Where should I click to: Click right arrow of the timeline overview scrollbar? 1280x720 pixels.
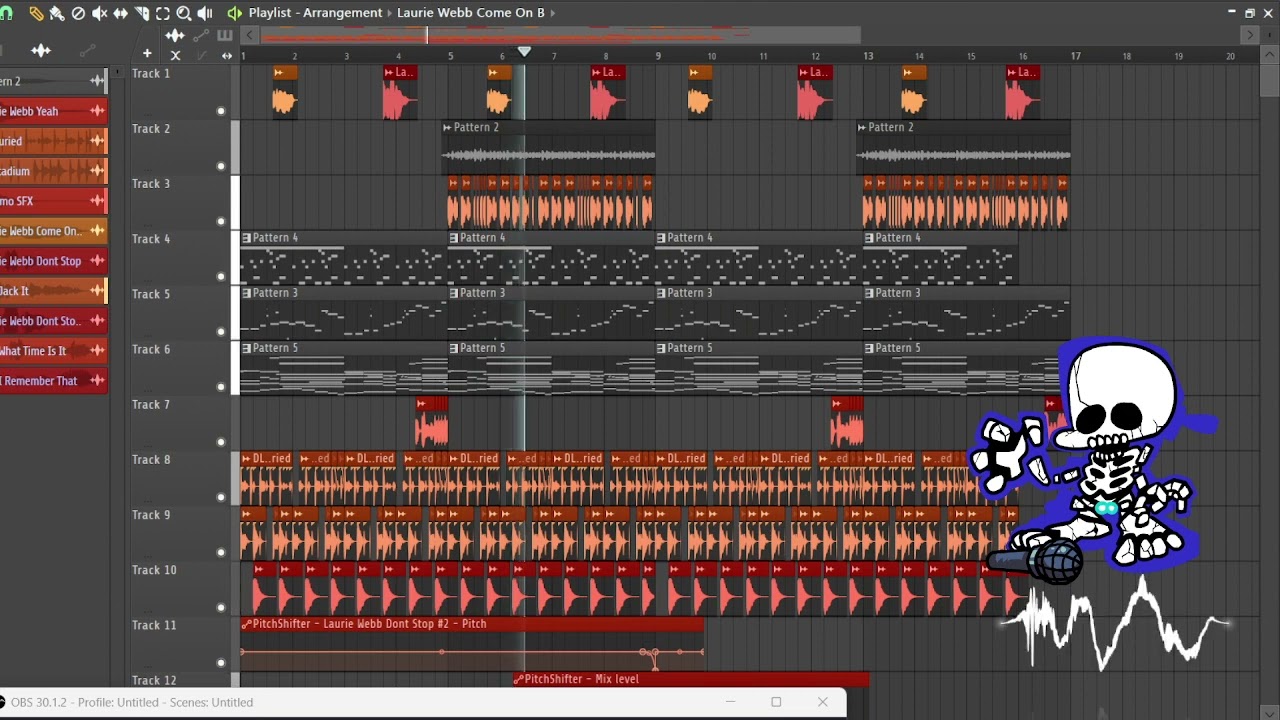[x=1249, y=35]
